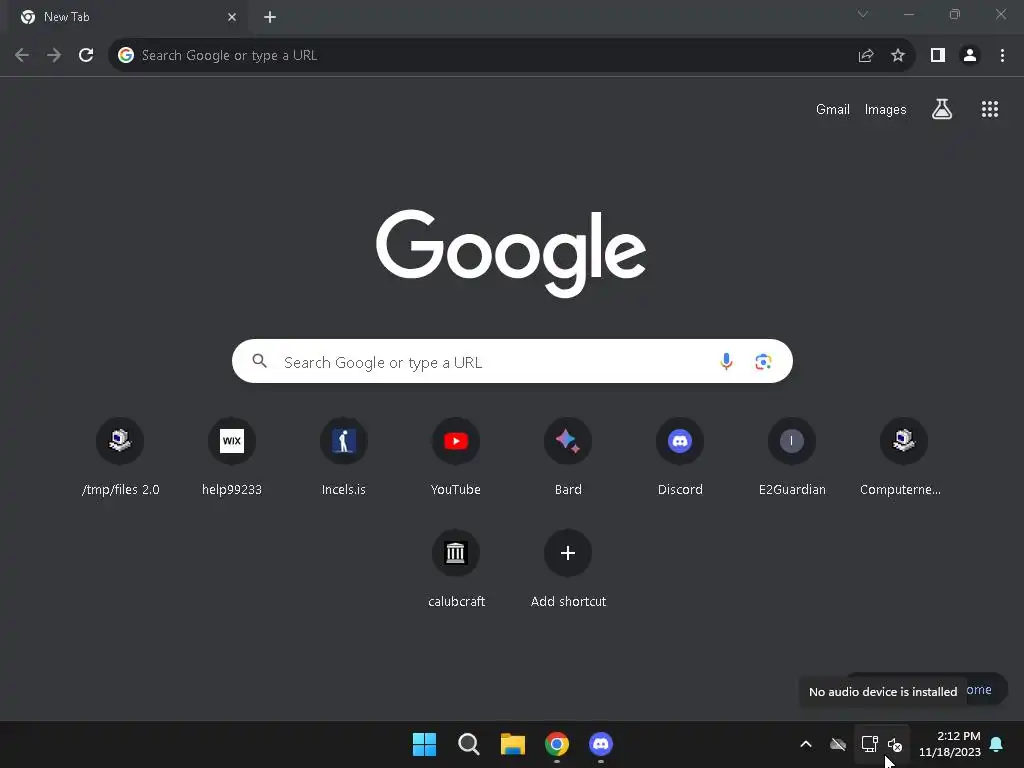This screenshot has height=768, width=1024.
Task: Start voice search with the microphone
Action: pos(726,361)
